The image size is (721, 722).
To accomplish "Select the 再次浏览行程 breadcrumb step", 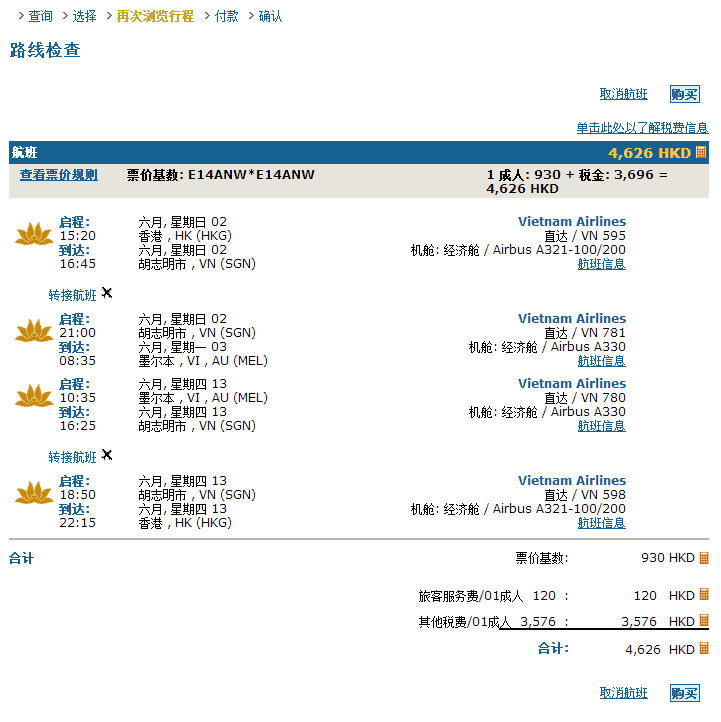I will tap(154, 16).
